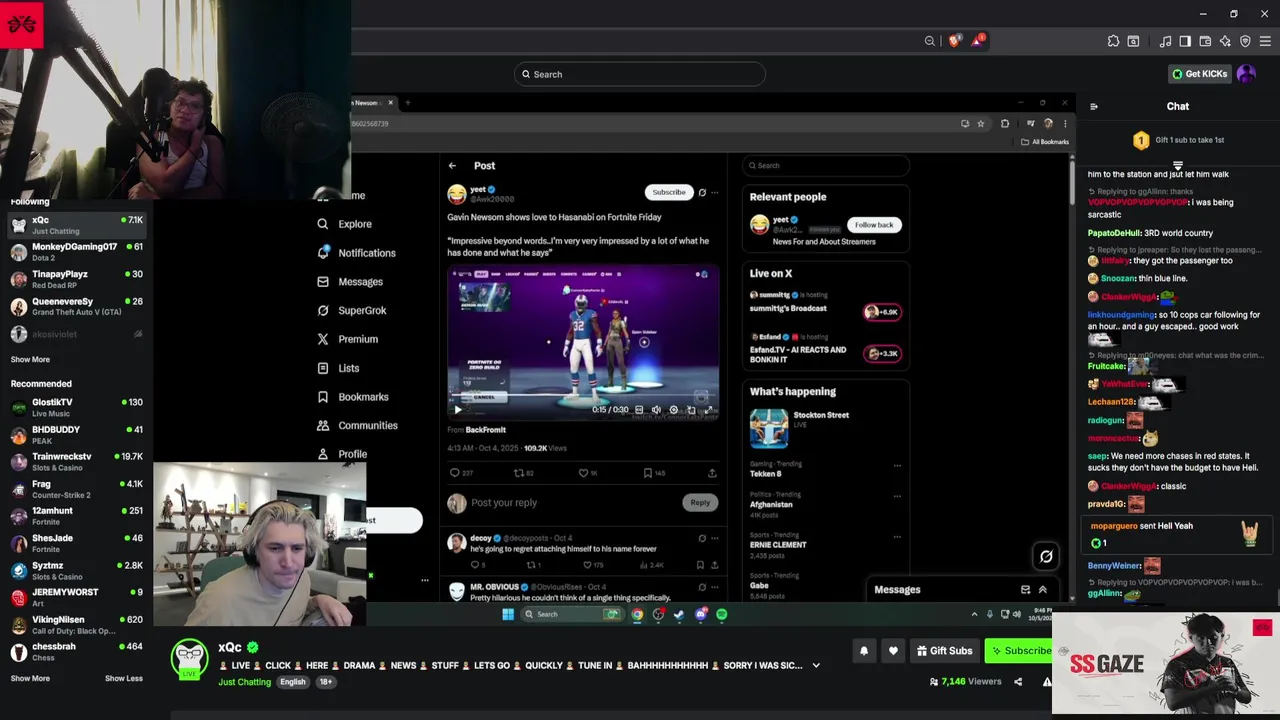This screenshot has width=1280, height=720.
Task: Click Reply button beside Post your reply
Action: [x=700, y=502]
